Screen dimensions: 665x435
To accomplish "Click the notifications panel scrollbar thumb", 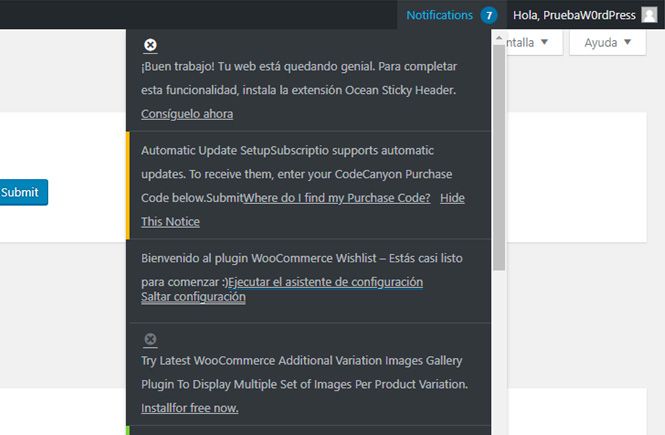I will click(499, 157).
